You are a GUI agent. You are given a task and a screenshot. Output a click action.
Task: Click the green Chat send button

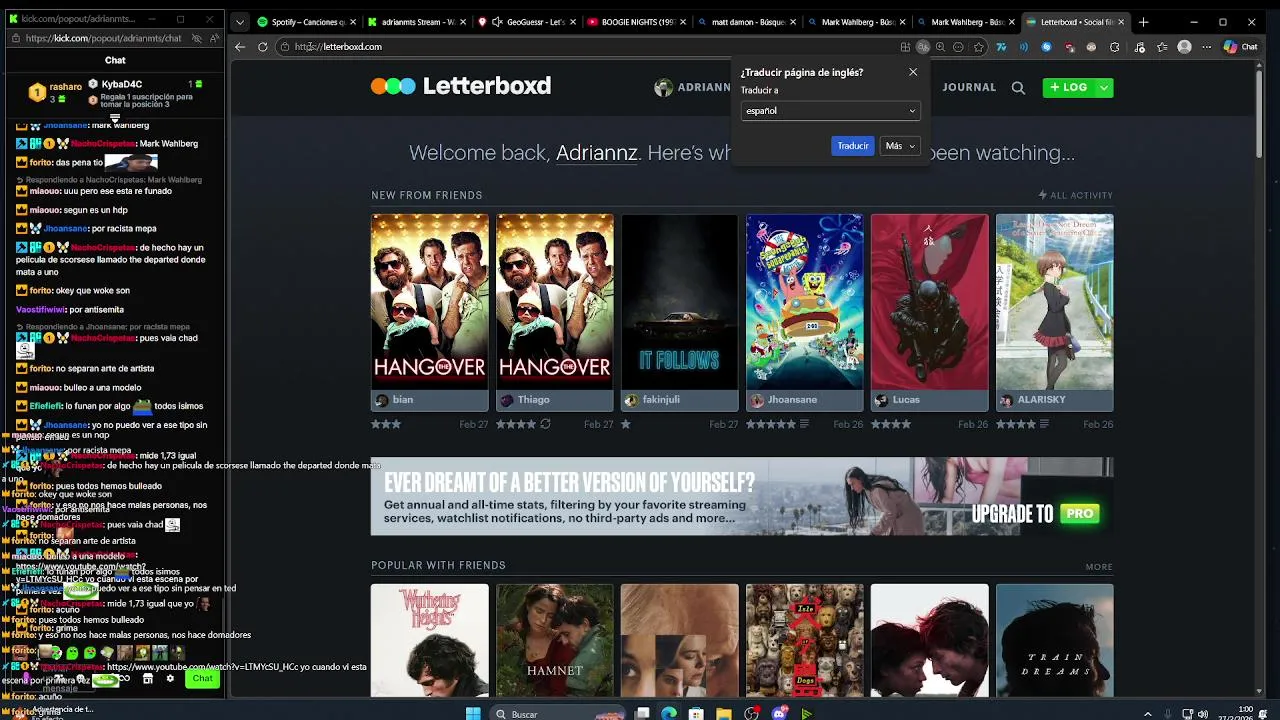point(203,679)
